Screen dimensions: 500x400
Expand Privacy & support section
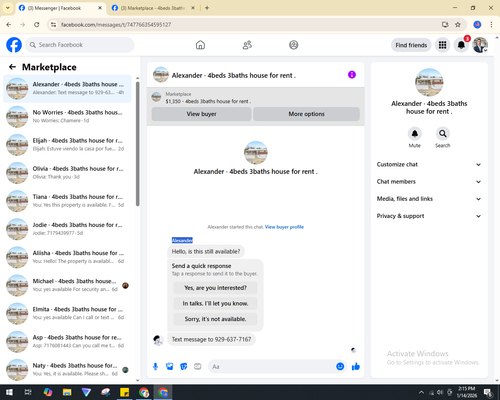point(429,216)
